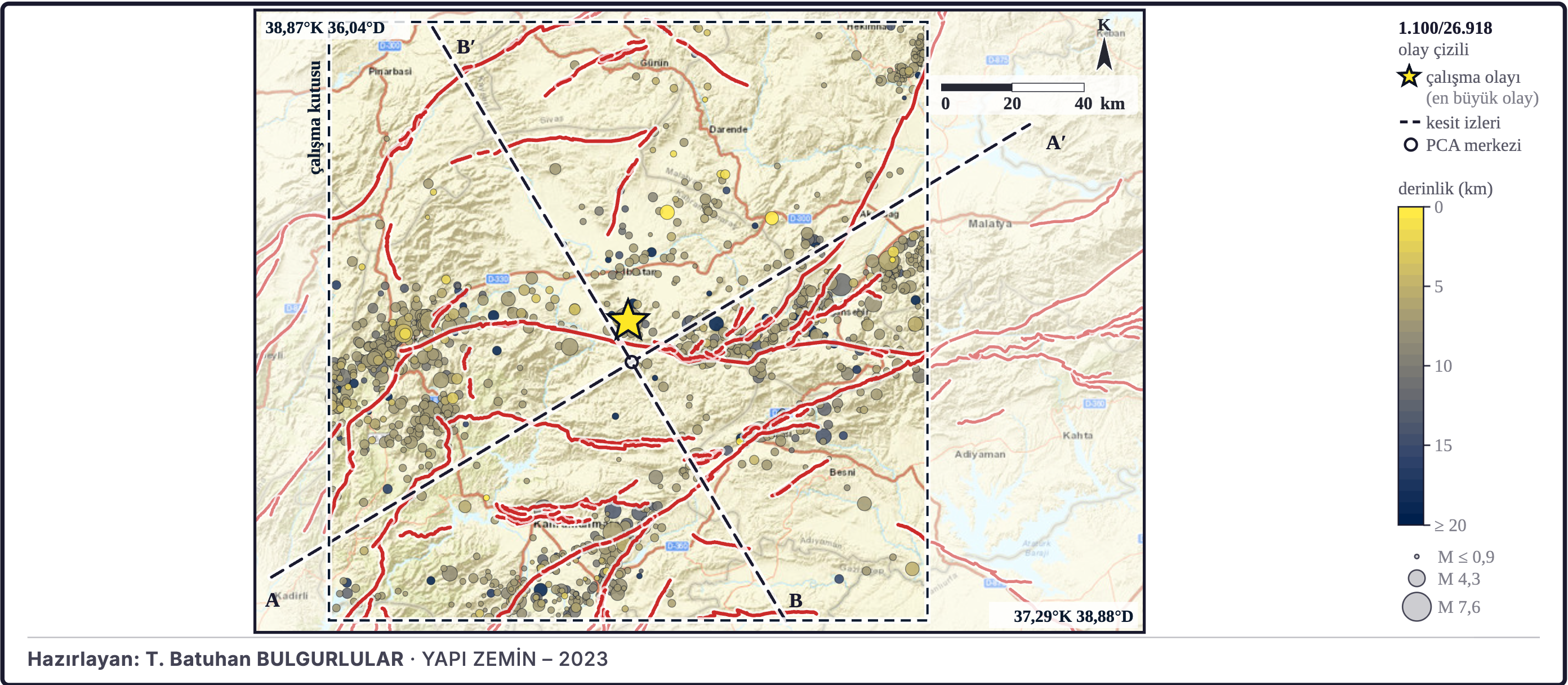
Task: Click the Malatya city label
Action: (990, 224)
